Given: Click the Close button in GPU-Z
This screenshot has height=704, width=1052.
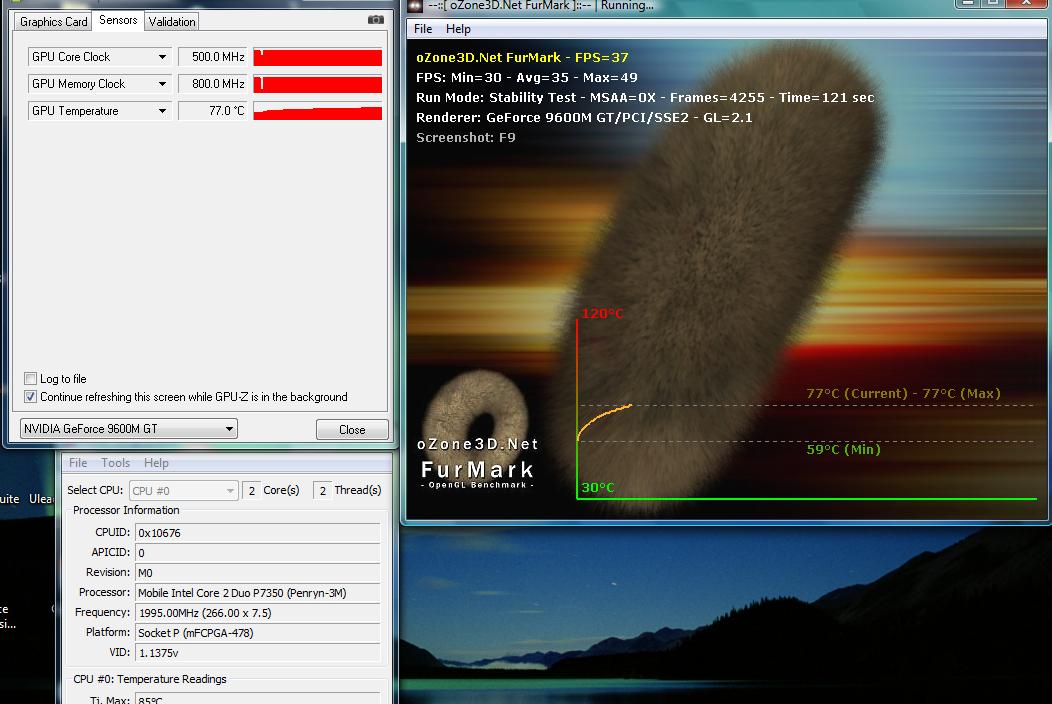Looking at the screenshot, I should point(352,430).
